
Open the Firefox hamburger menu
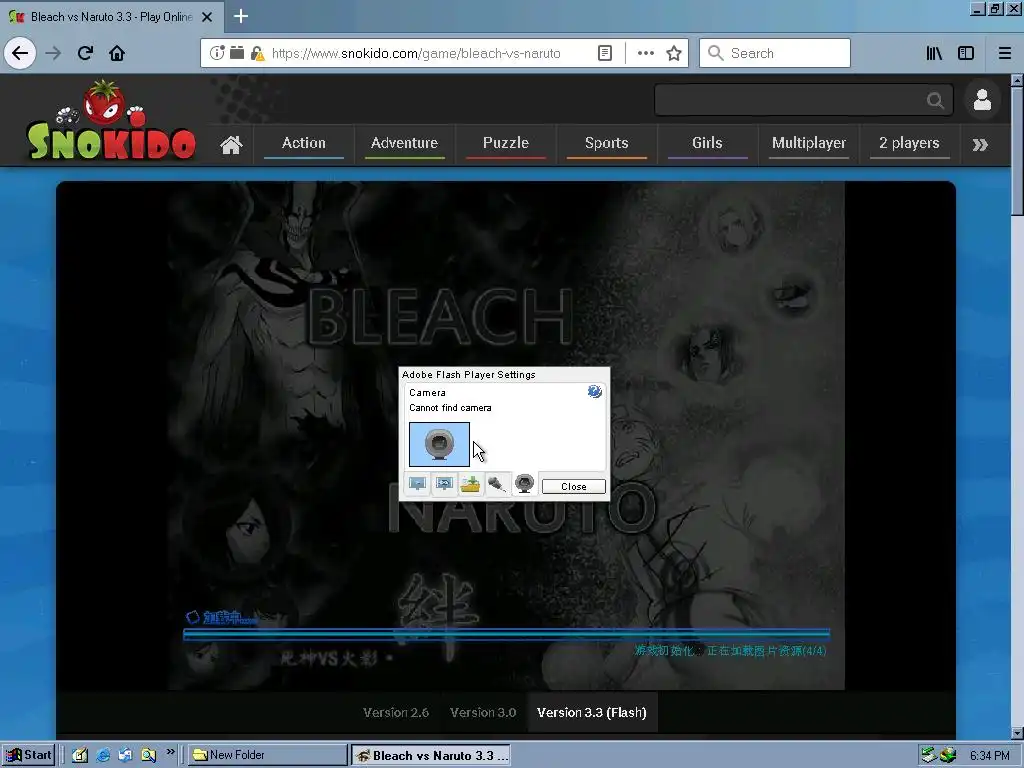point(1005,53)
